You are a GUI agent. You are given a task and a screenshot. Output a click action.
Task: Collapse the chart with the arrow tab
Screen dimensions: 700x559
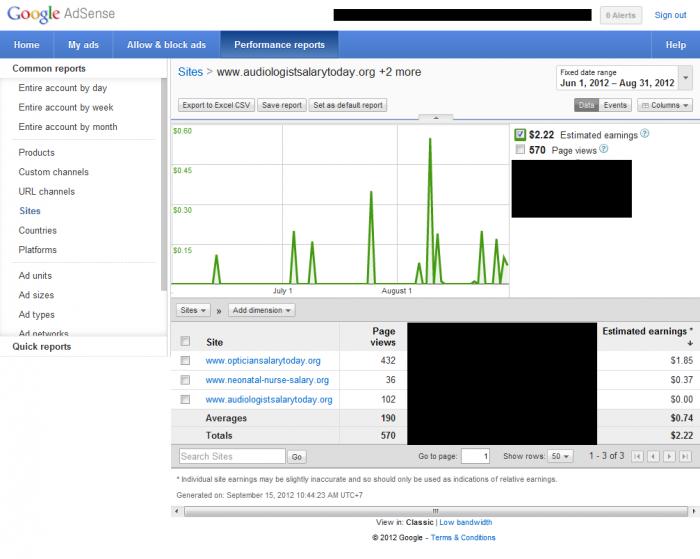(436, 118)
